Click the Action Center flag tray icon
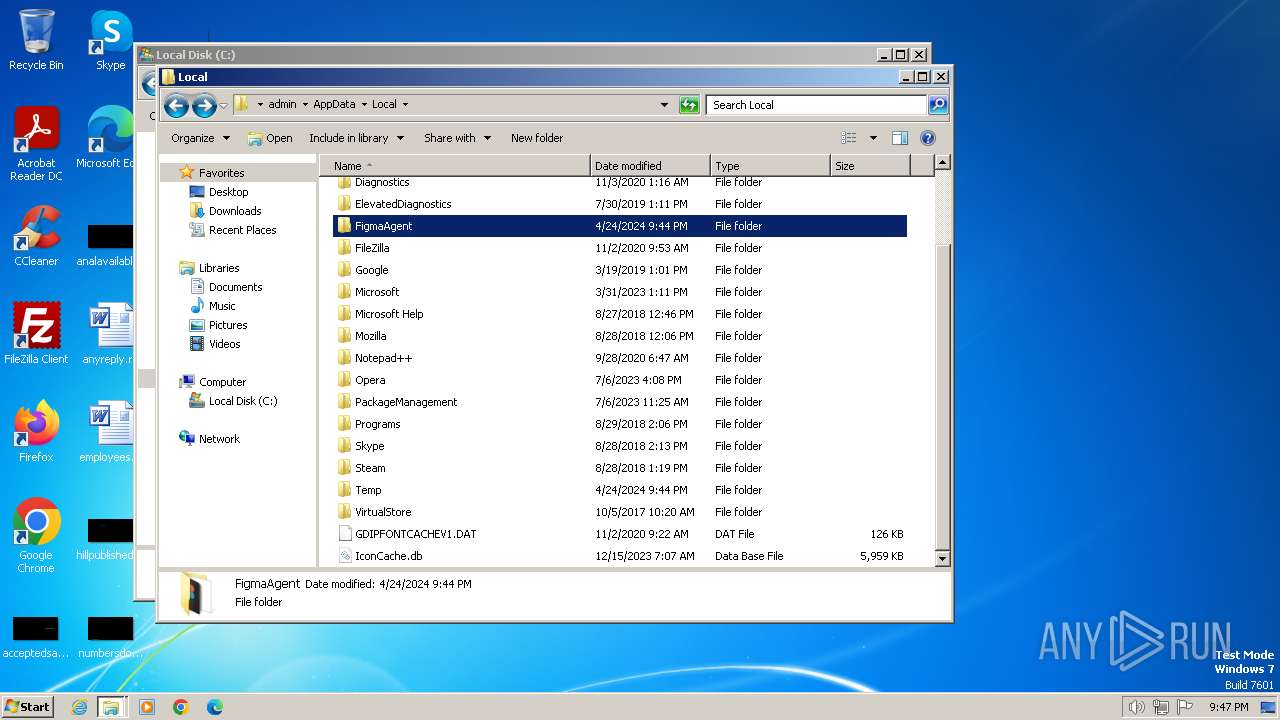The height and width of the screenshot is (720, 1280). click(x=1185, y=707)
